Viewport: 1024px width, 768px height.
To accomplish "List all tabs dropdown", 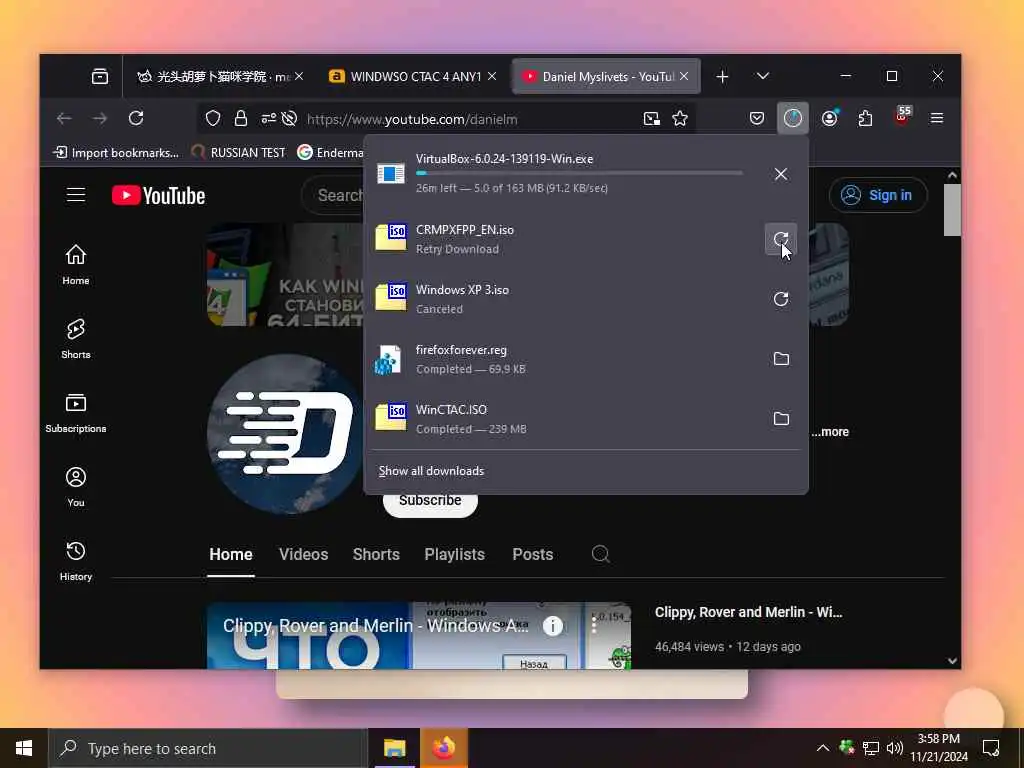I will 762,76.
